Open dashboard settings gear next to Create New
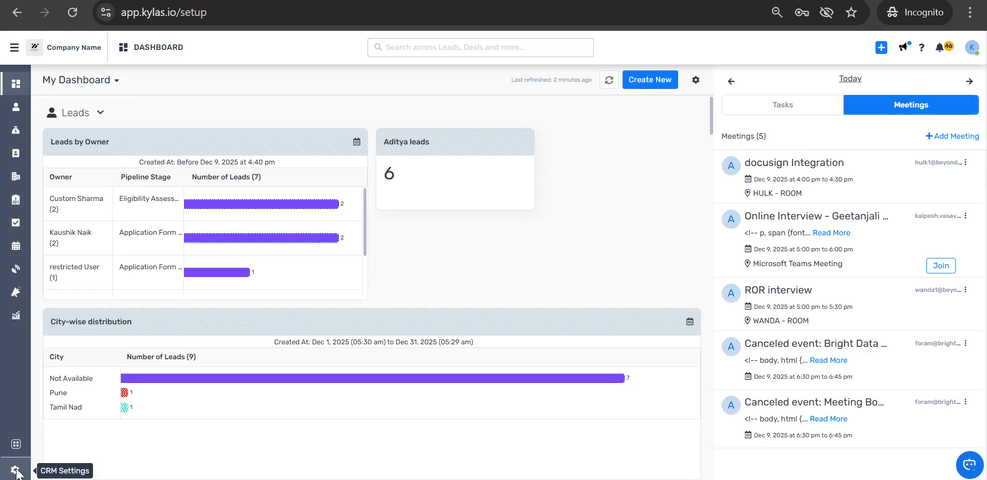The height and width of the screenshot is (480, 987). 696,80
